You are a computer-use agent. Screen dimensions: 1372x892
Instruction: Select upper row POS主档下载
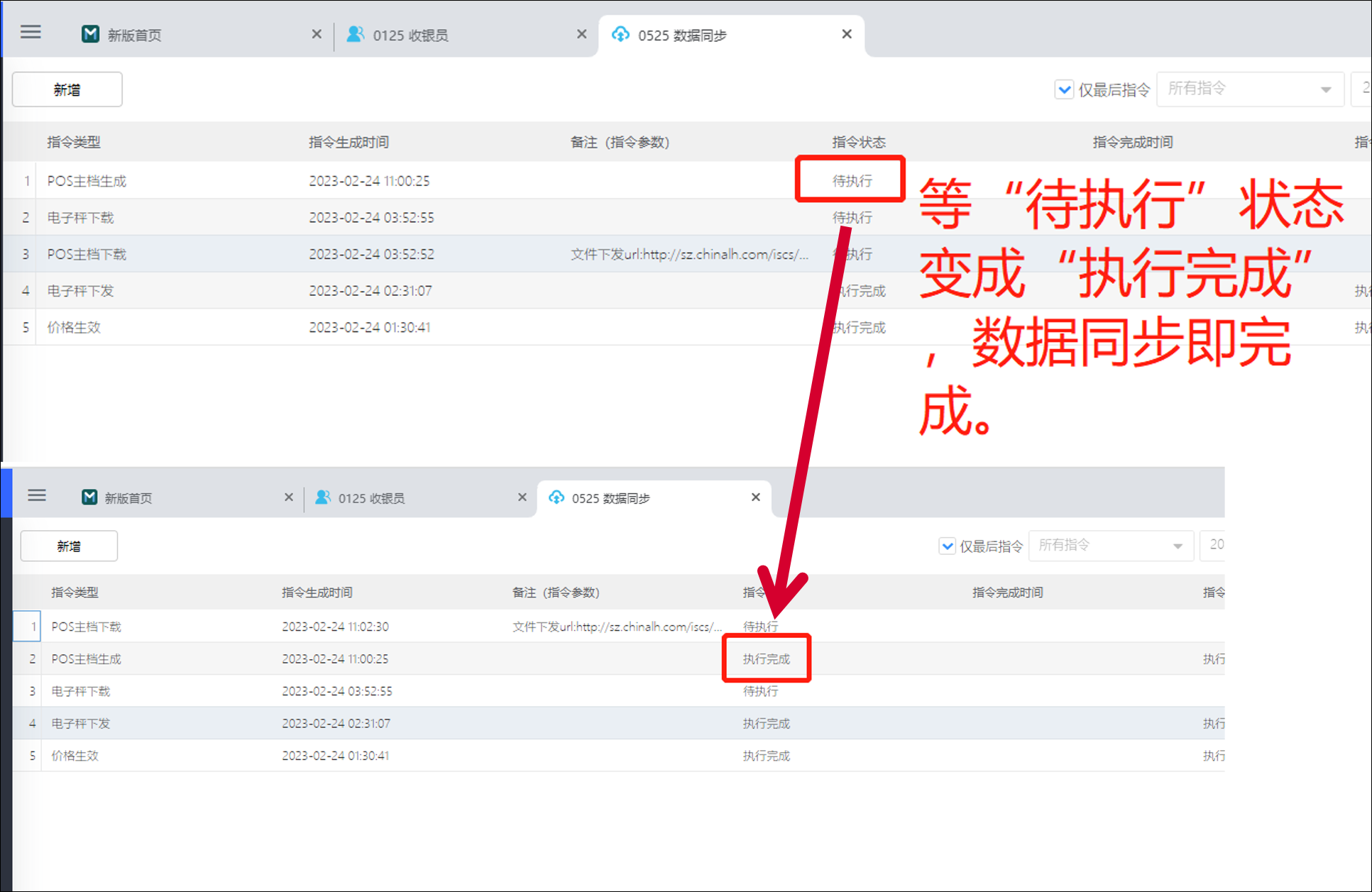click(687, 254)
